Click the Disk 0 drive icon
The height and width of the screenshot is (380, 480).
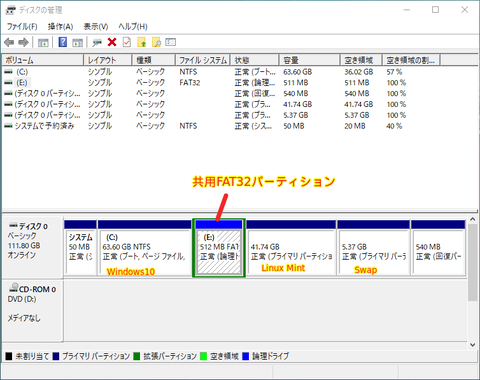point(13,225)
